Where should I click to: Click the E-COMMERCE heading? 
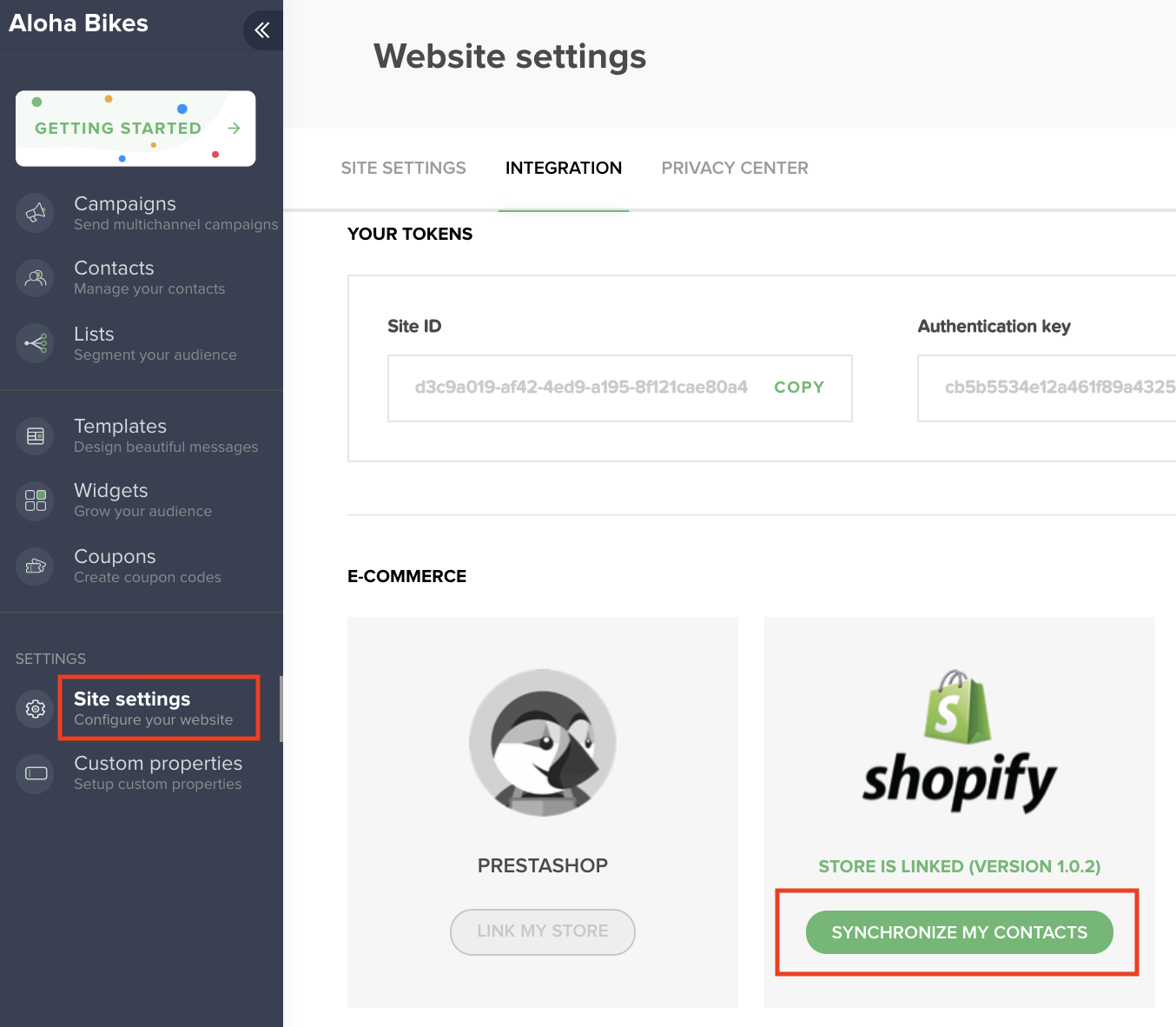click(406, 576)
